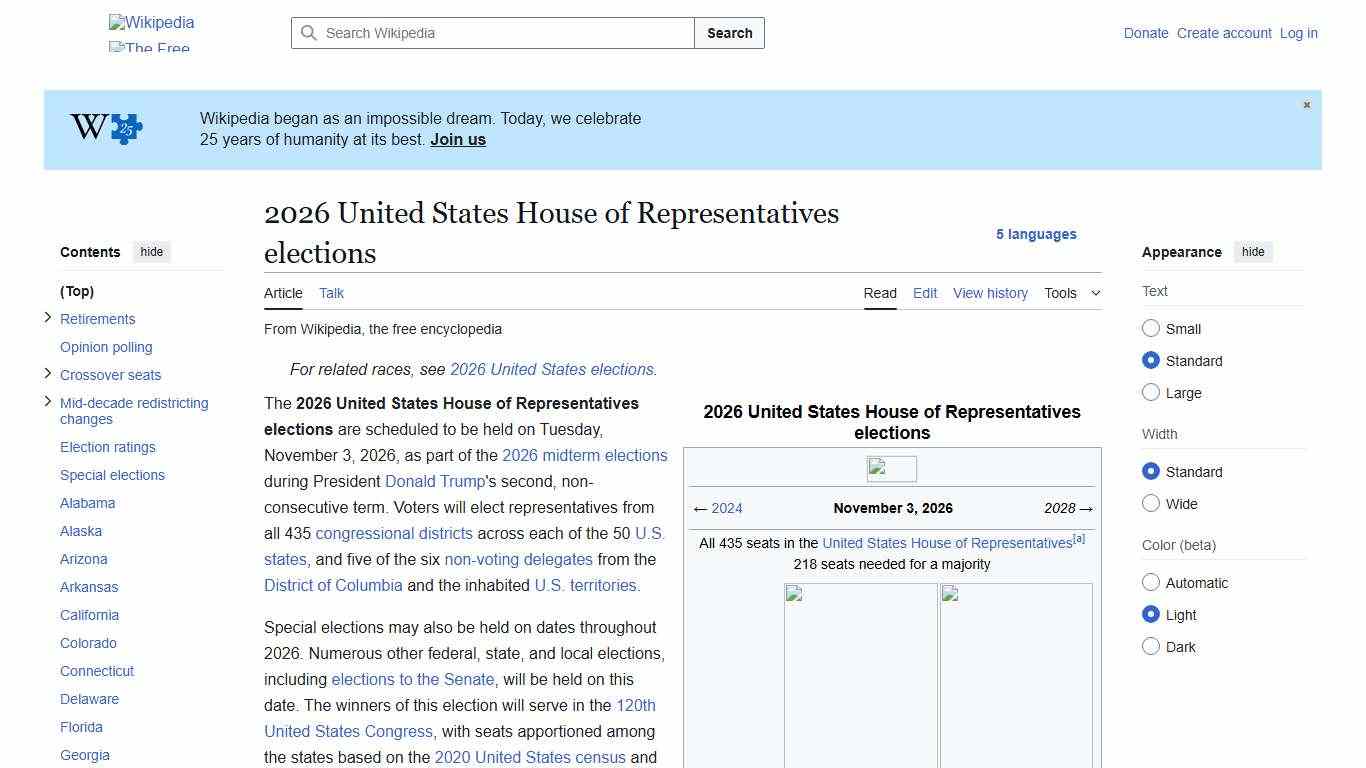Select Small text size

(x=1151, y=328)
